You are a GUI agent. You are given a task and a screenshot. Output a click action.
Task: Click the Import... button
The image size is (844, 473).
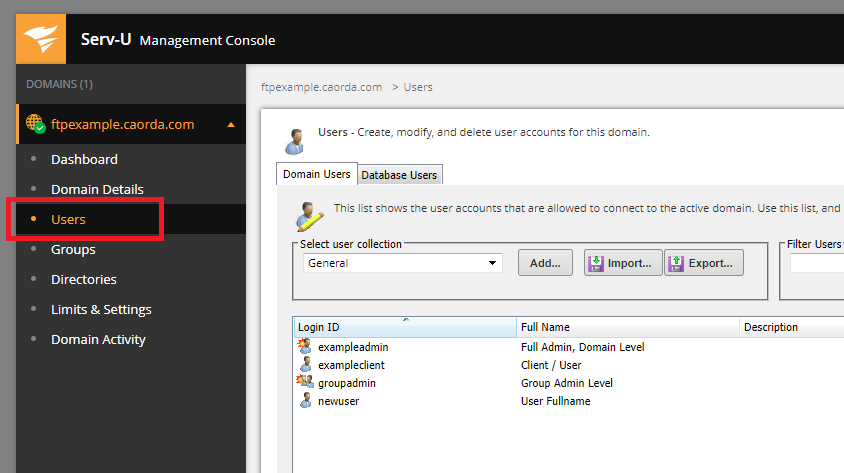623,263
